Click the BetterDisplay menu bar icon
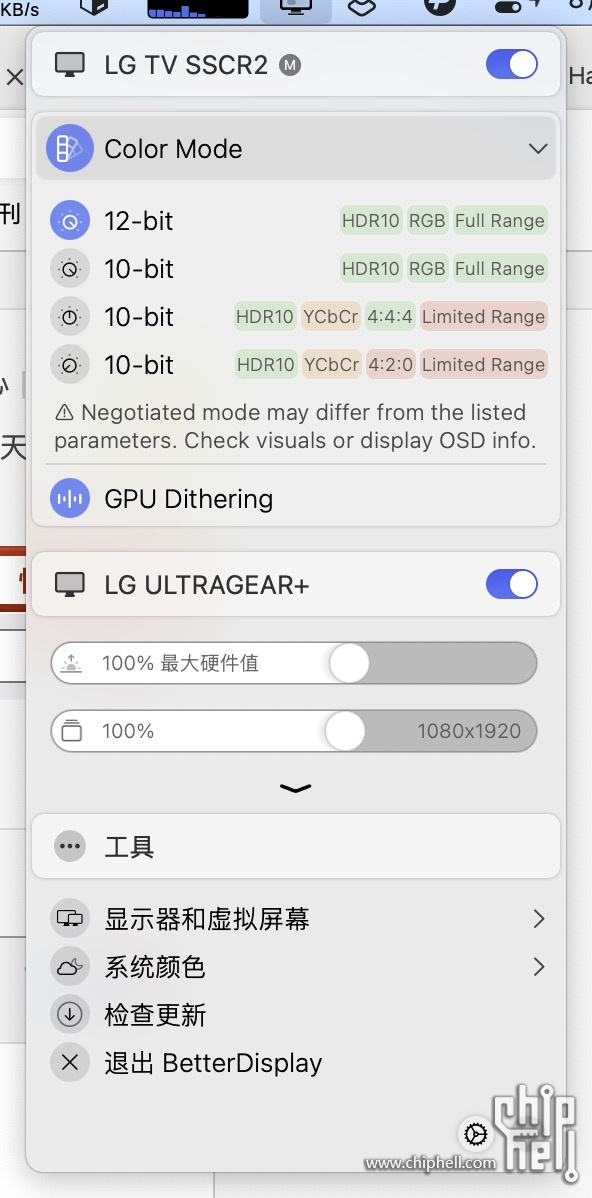592x1198 pixels. click(x=296, y=9)
